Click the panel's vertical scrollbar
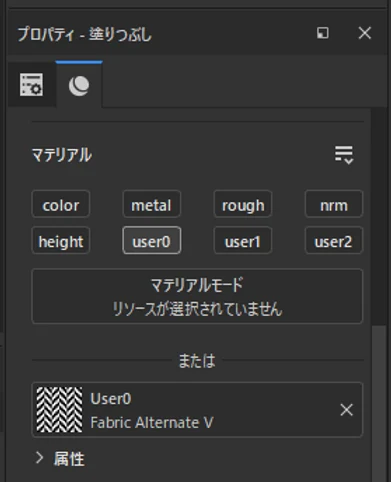391x482 pixels. [379, 403]
